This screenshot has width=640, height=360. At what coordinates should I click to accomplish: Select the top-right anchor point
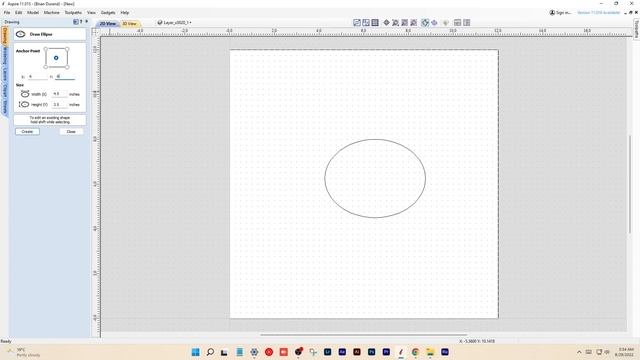coord(67,49)
